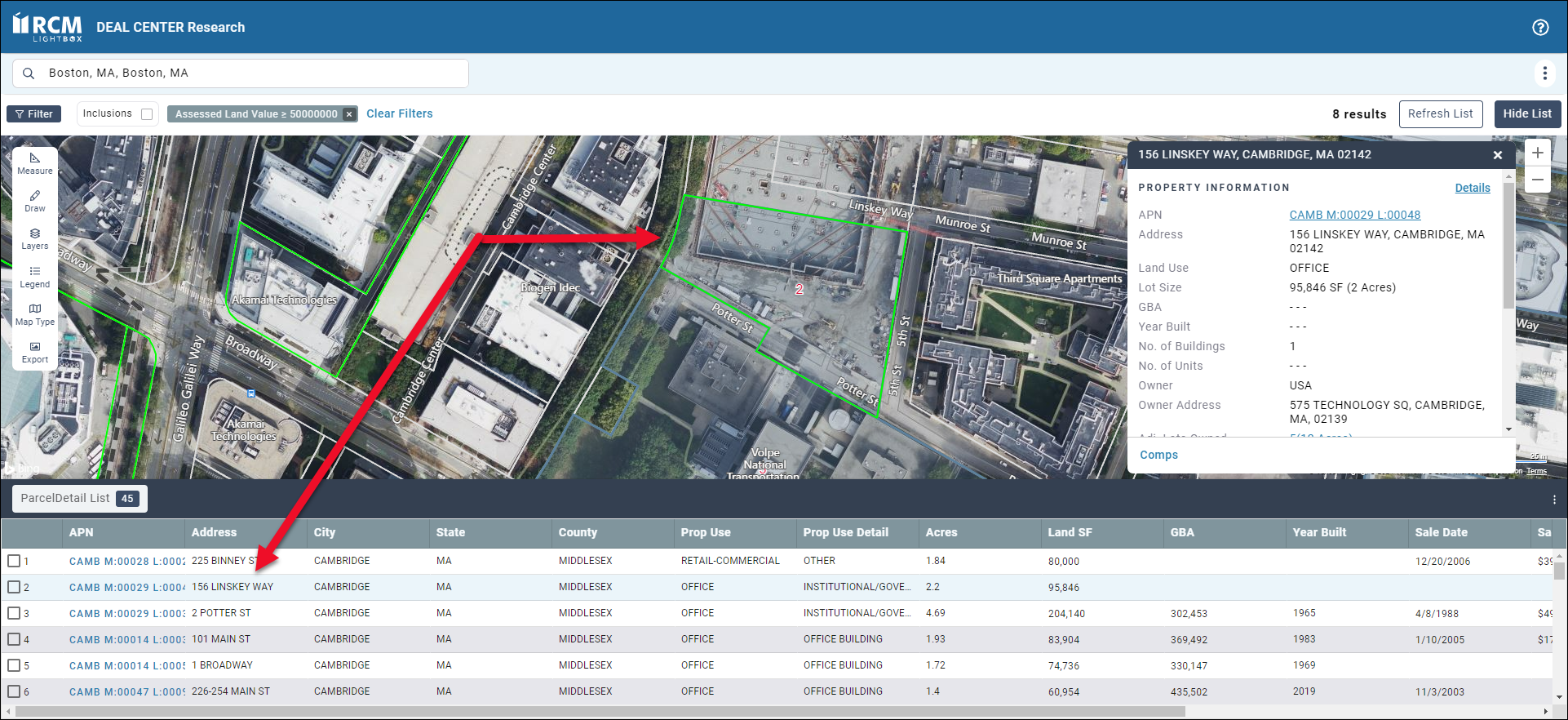Click the Export map icon
The height and width of the screenshot is (720, 1568).
click(34, 352)
